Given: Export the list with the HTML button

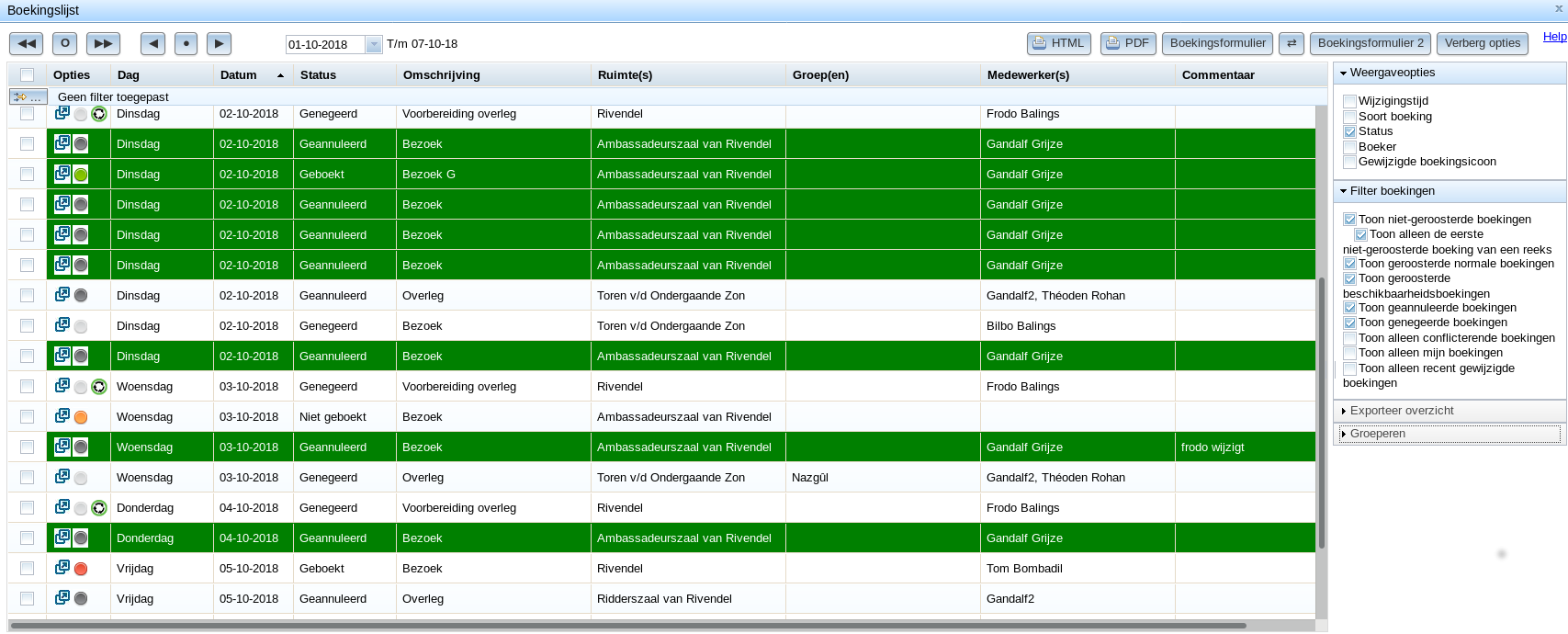Looking at the screenshot, I should 1059,43.
